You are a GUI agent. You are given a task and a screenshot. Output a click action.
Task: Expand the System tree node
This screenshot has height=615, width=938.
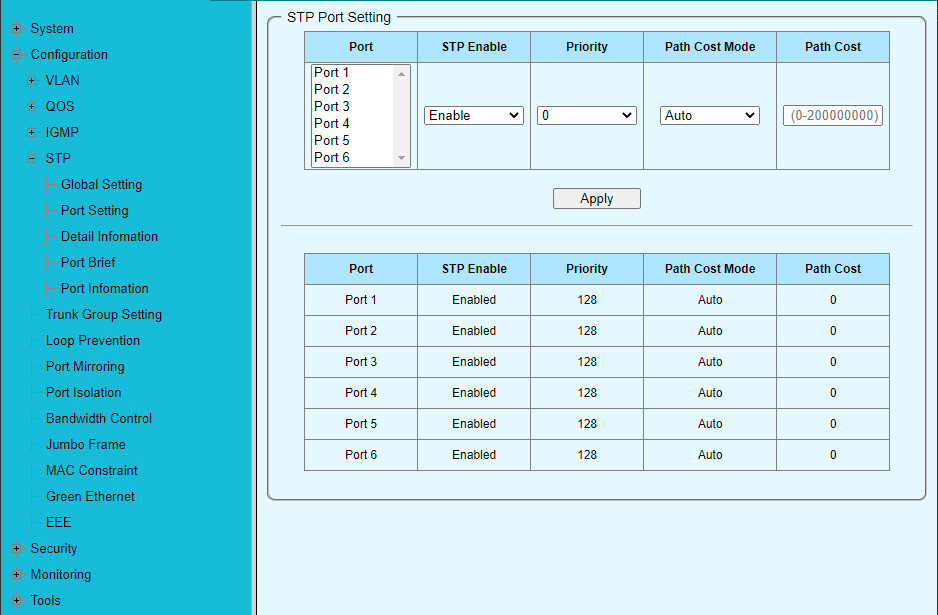coord(16,29)
